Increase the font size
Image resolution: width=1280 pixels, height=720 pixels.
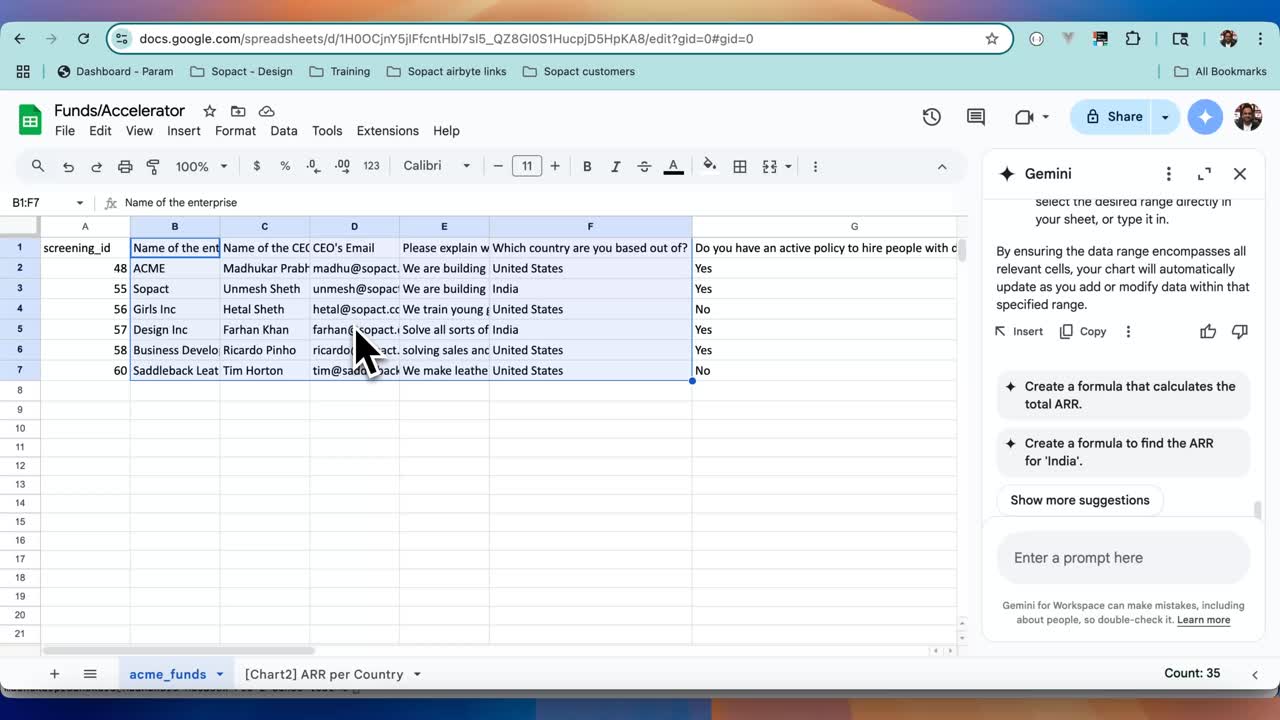pos(555,166)
